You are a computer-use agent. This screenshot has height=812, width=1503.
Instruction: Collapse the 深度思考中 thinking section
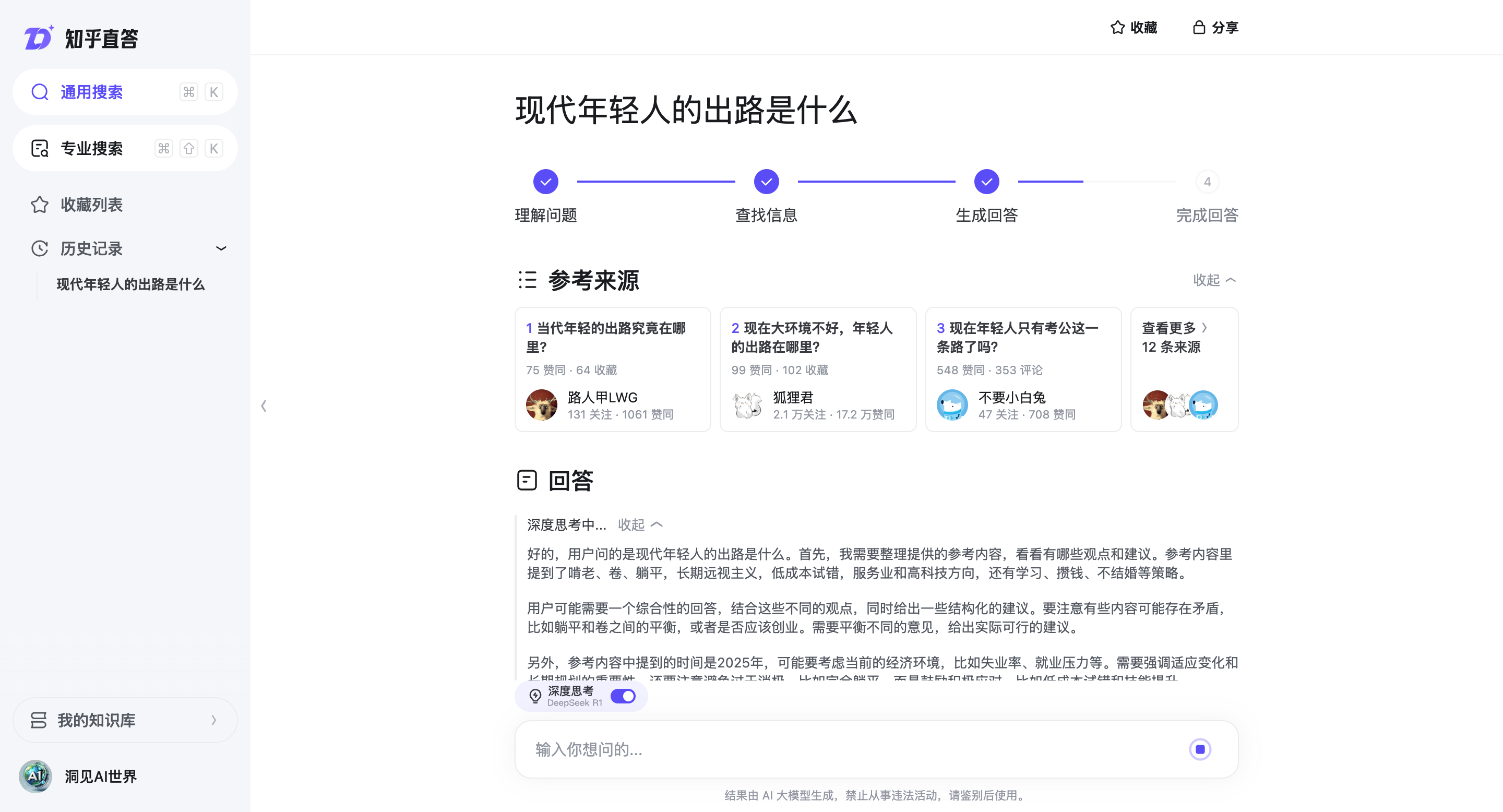(x=640, y=524)
